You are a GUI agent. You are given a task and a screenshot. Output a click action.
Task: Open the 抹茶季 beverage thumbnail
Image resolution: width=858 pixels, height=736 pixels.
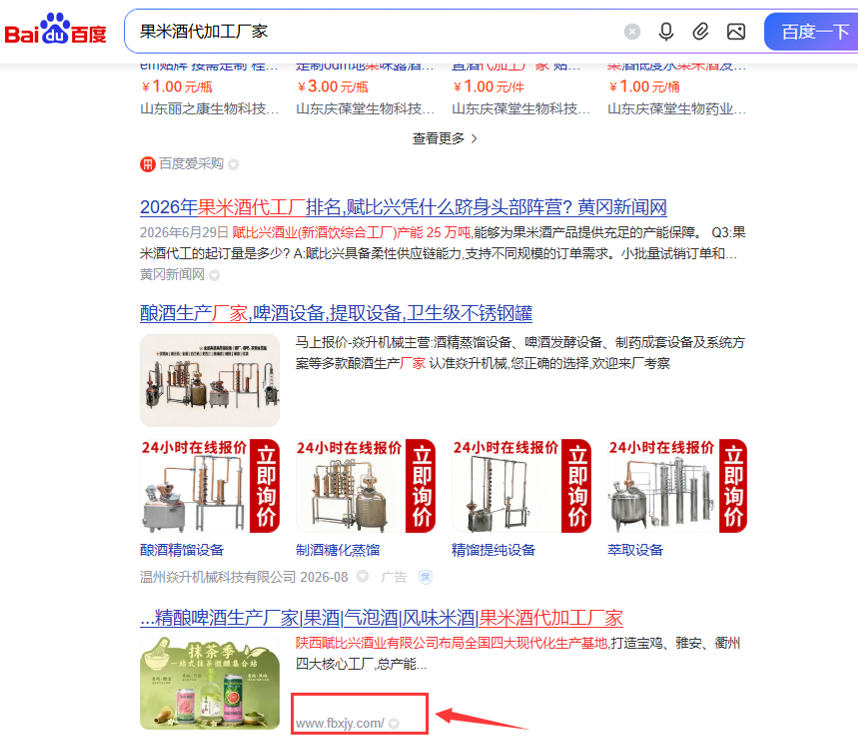coord(210,683)
